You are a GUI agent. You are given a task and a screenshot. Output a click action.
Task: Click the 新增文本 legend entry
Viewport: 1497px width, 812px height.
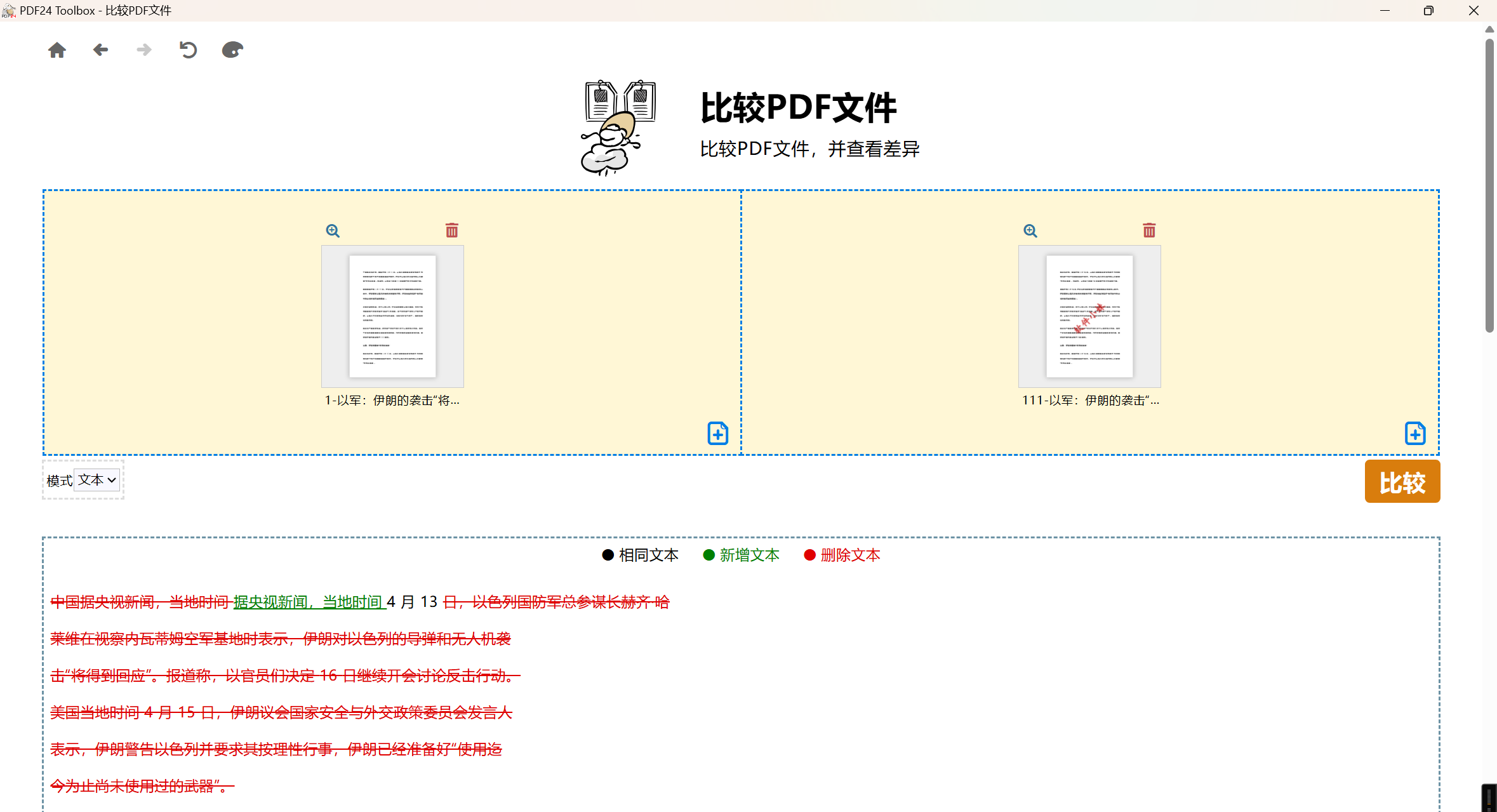(x=741, y=556)
